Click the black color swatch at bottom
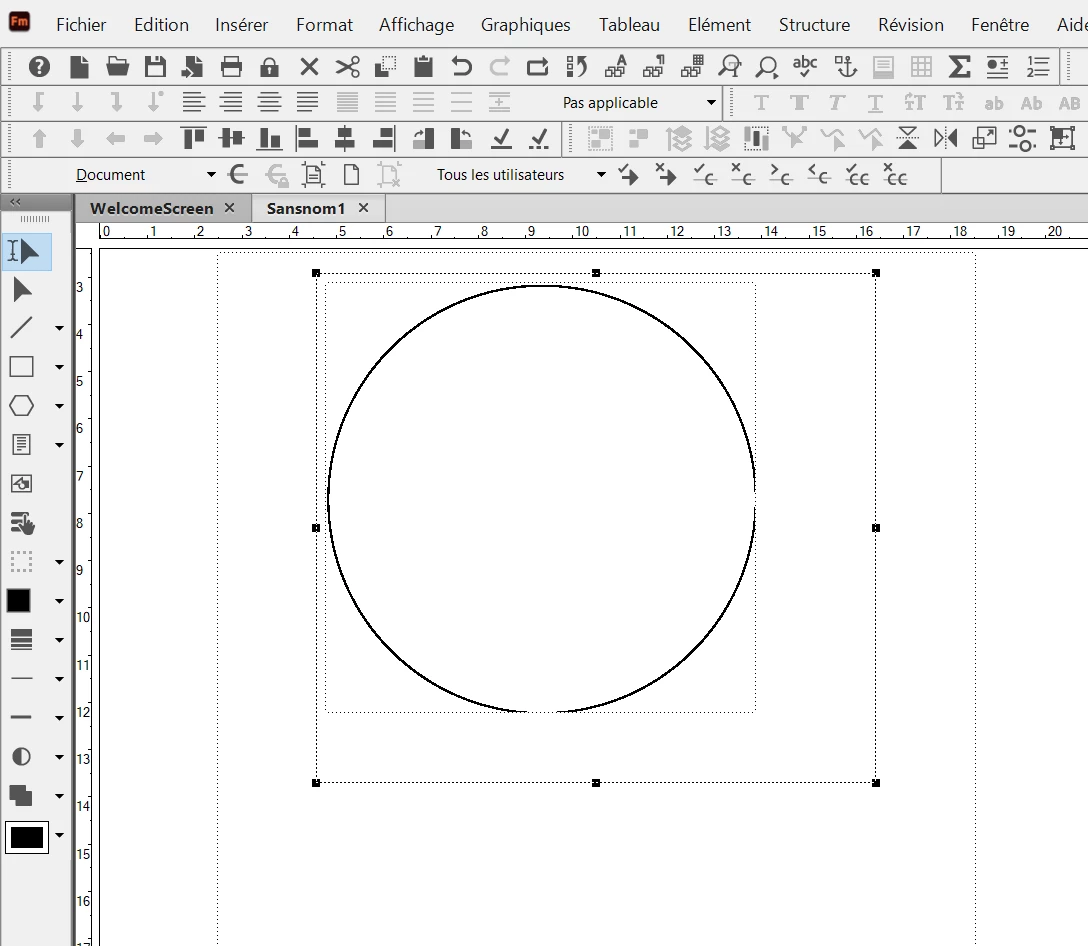 26,837
